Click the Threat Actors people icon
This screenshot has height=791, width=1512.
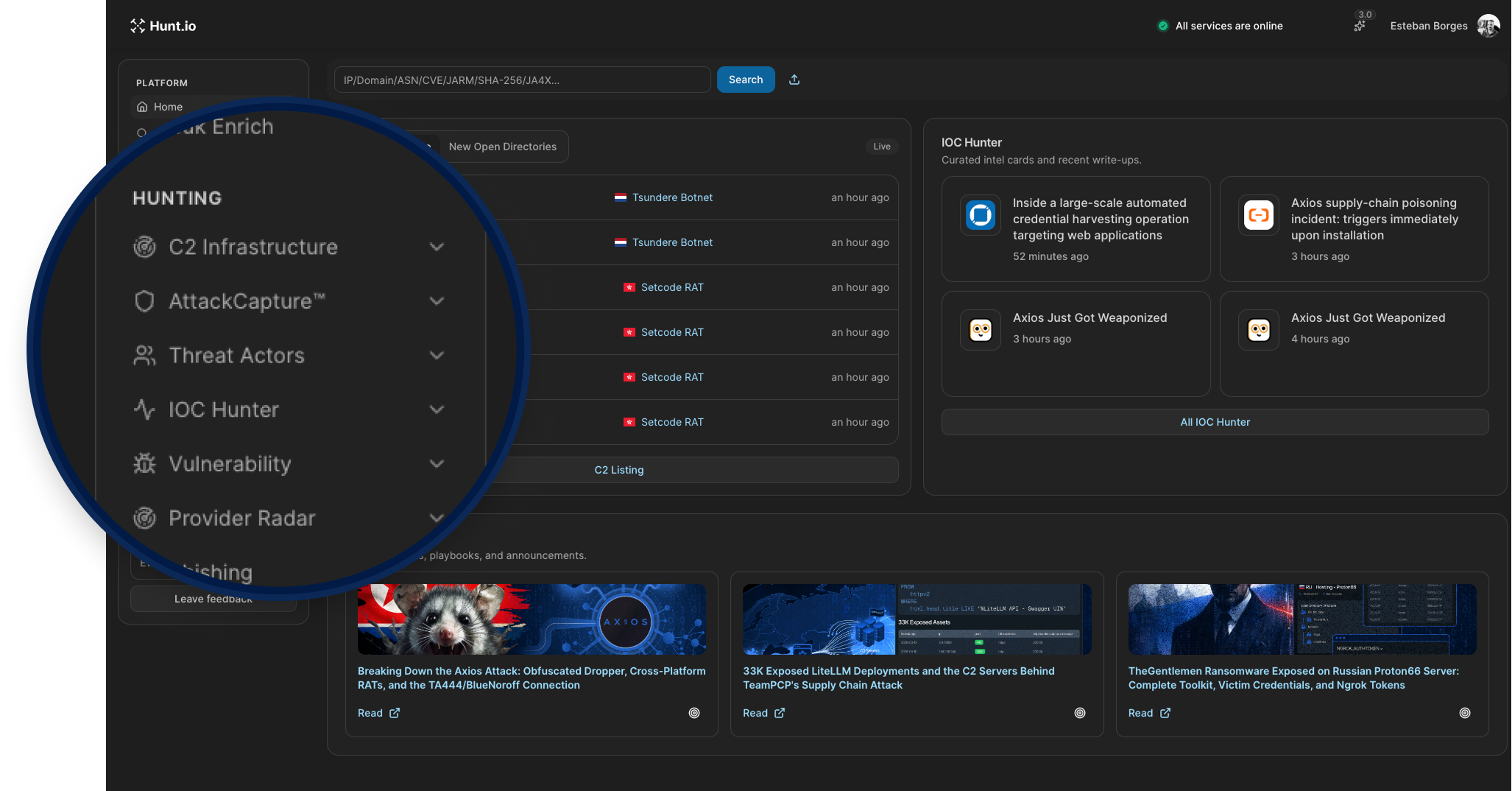tap(144, 356)
